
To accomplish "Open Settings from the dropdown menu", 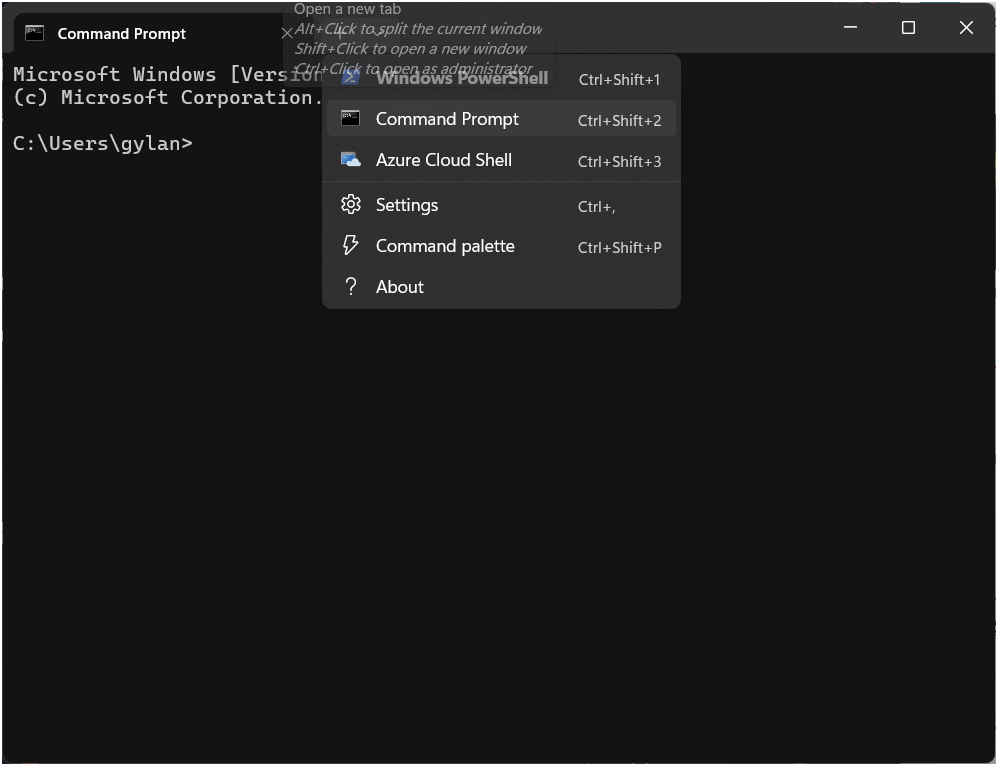I will click(406, 205).
